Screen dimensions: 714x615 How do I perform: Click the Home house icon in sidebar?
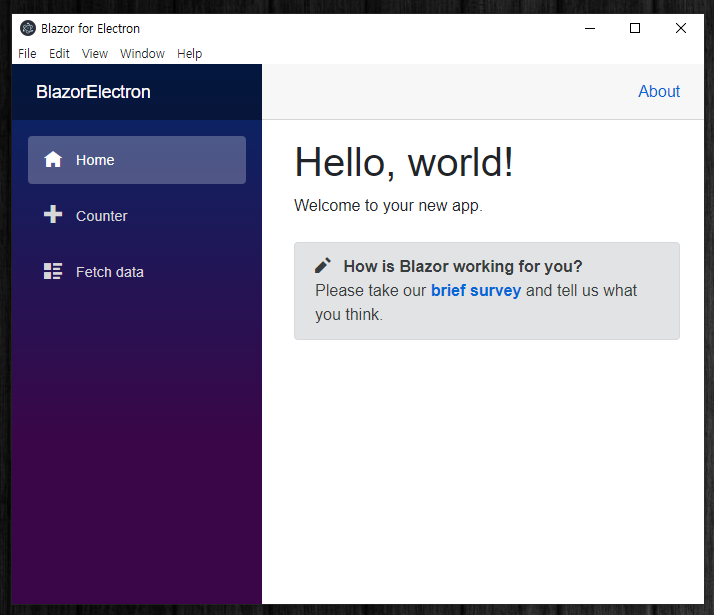(53, 159)
